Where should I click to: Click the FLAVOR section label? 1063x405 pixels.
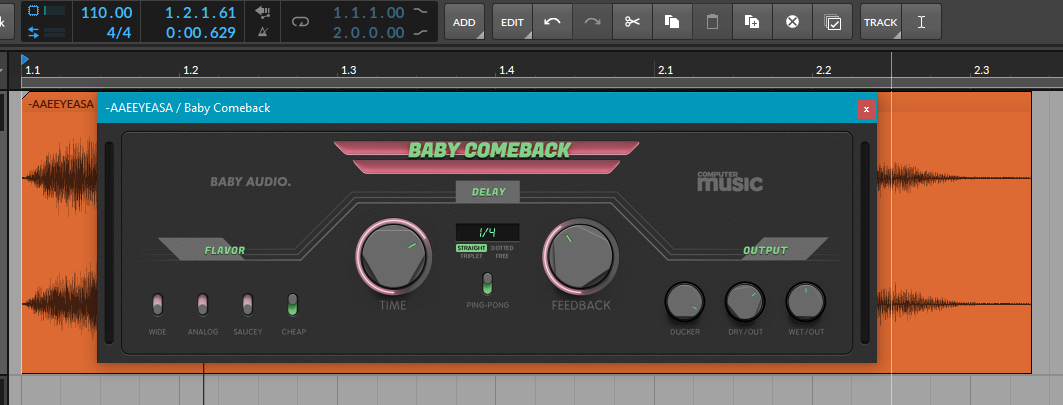pos(224,250)
